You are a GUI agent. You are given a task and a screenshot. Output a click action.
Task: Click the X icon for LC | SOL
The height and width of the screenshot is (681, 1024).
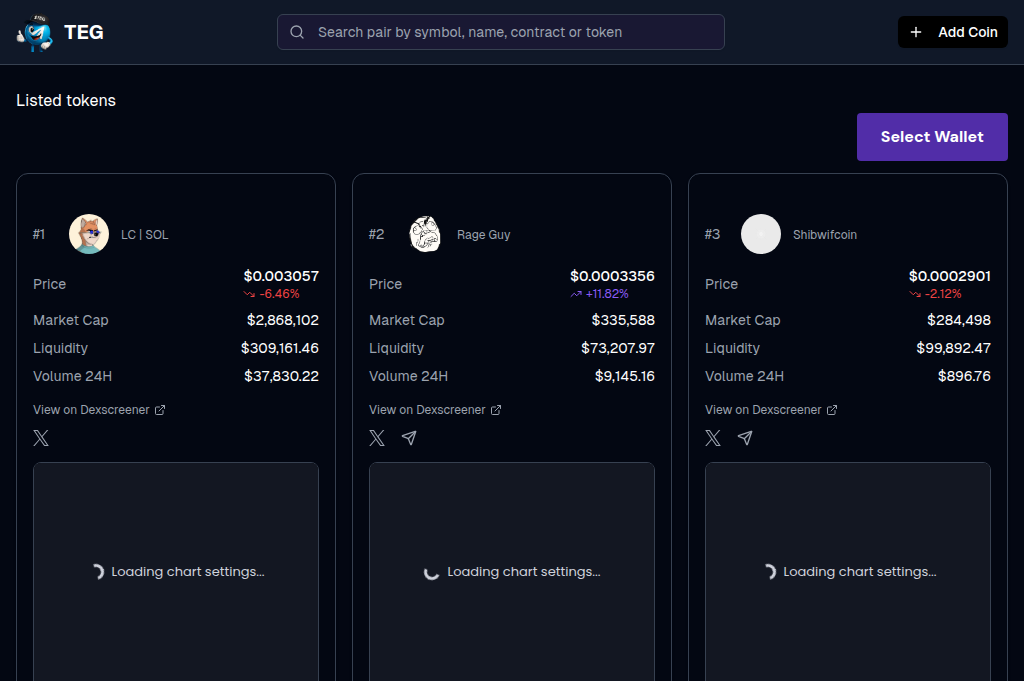pos(41,438)
